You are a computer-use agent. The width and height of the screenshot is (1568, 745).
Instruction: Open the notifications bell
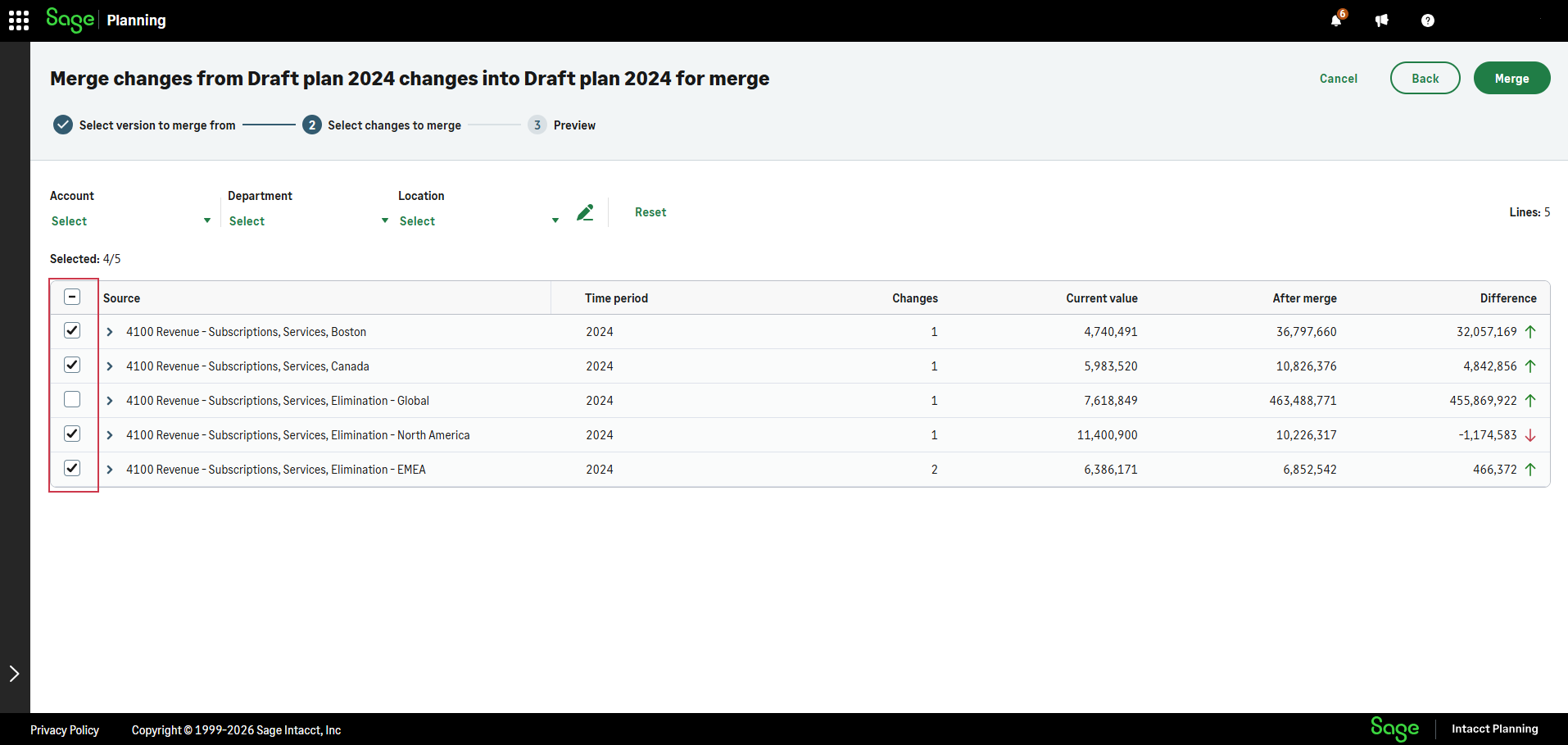[x=1337, y=20]
